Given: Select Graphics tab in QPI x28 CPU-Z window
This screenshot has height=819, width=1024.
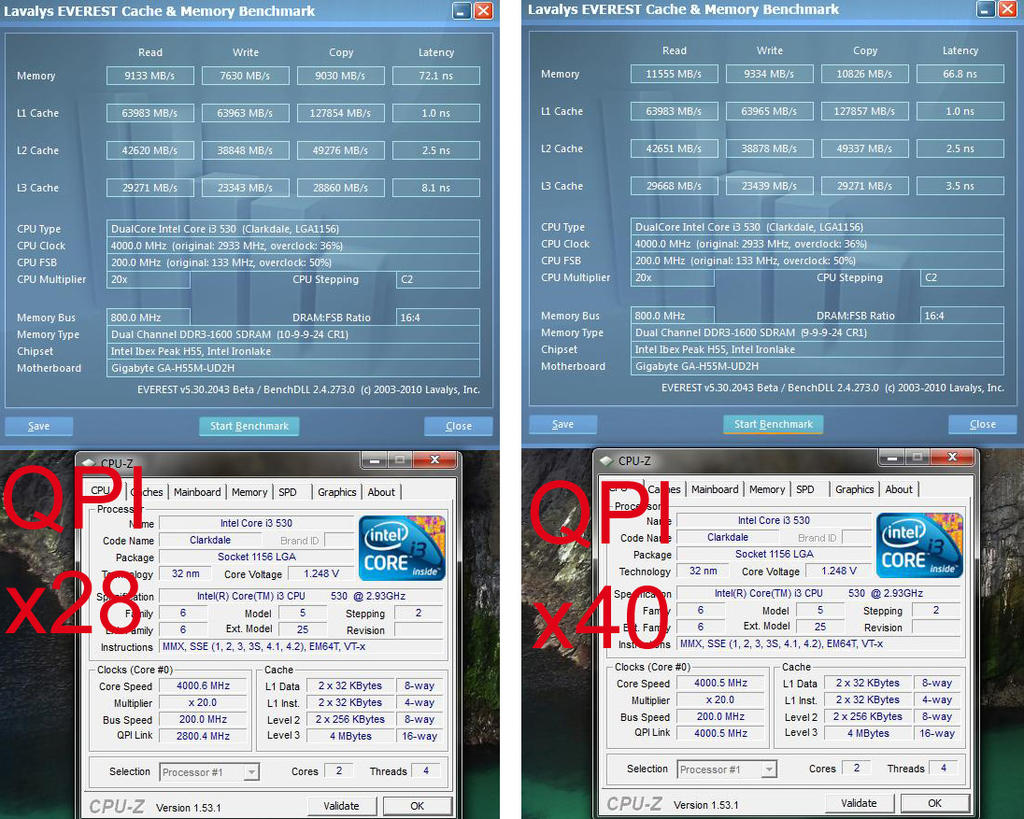Looking at the screenshot, I should coord(337,492).
